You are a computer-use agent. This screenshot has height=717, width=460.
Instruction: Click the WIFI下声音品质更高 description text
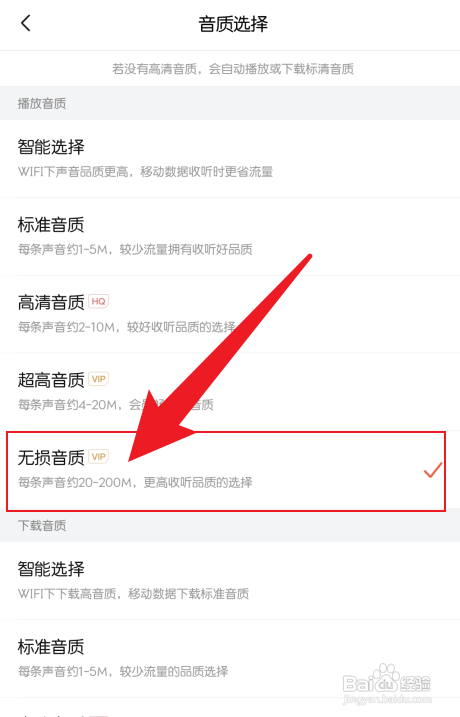[x=145, y=172]
